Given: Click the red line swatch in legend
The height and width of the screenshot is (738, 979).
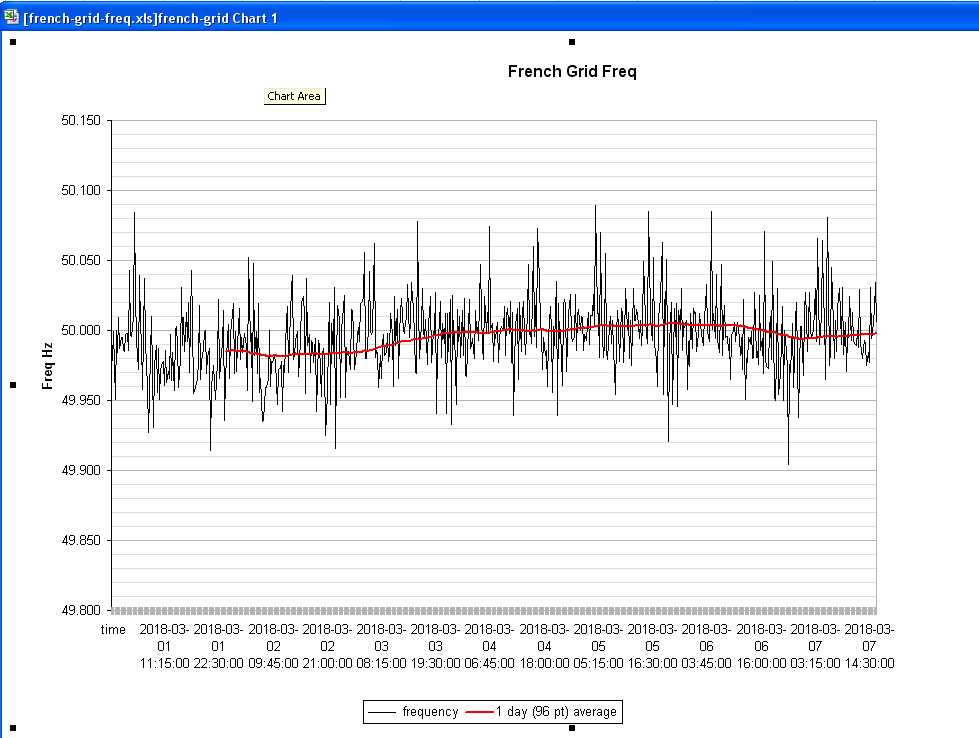Looking at the screenshot, I should click(480, 712).
